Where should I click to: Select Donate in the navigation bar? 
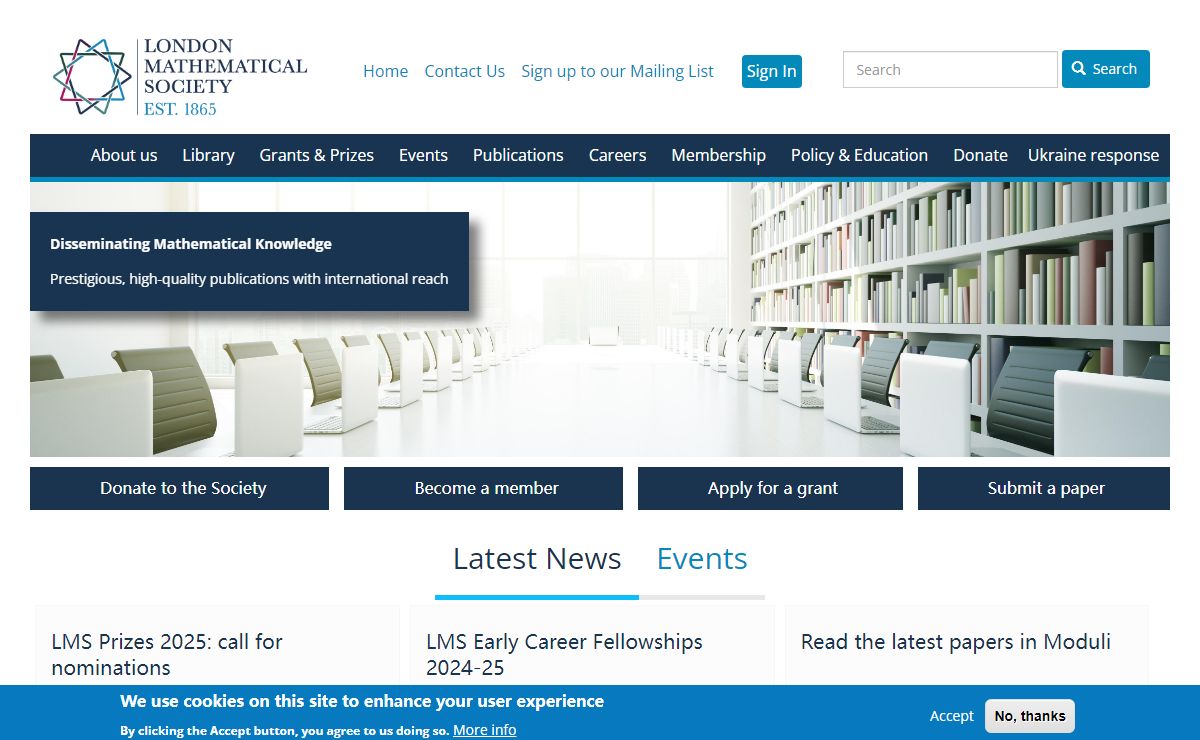(980, 155)
